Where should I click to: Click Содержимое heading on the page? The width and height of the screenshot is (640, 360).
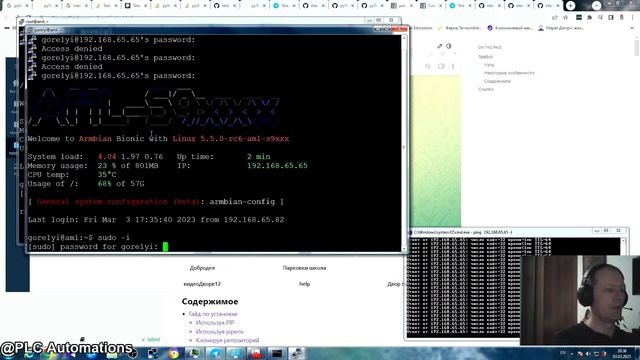pyautogui.click(x=210, y=302)
